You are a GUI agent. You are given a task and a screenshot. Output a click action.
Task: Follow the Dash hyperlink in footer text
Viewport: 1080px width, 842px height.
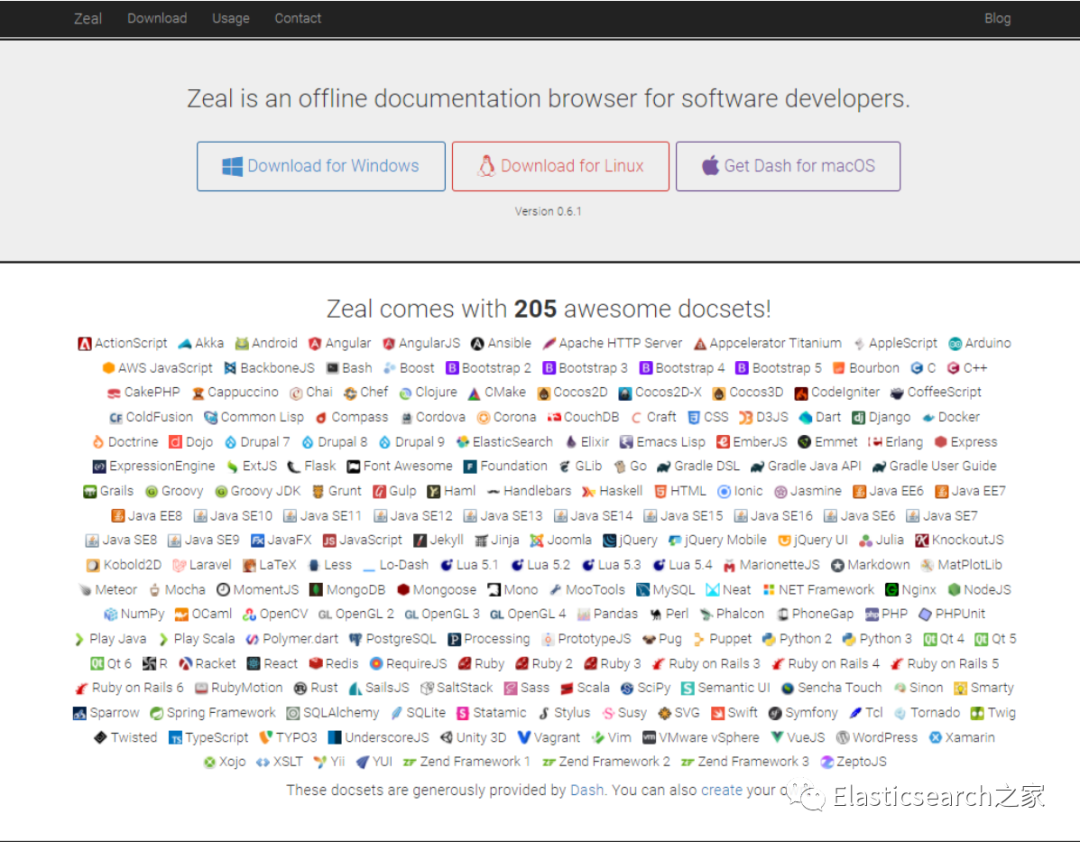pos(587,790)
